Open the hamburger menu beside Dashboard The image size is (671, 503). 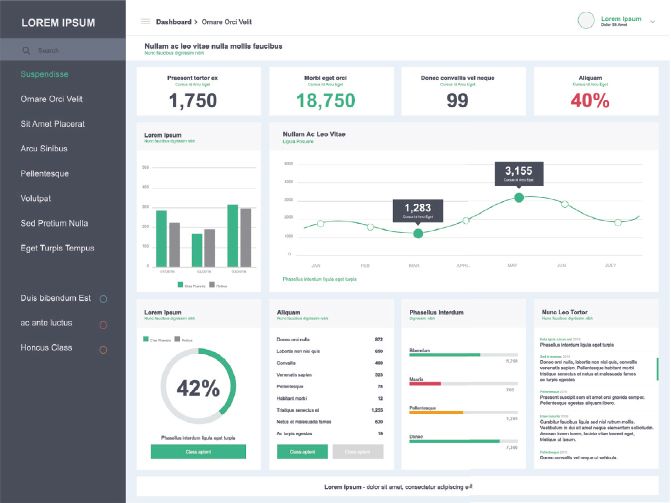[145, 20]
